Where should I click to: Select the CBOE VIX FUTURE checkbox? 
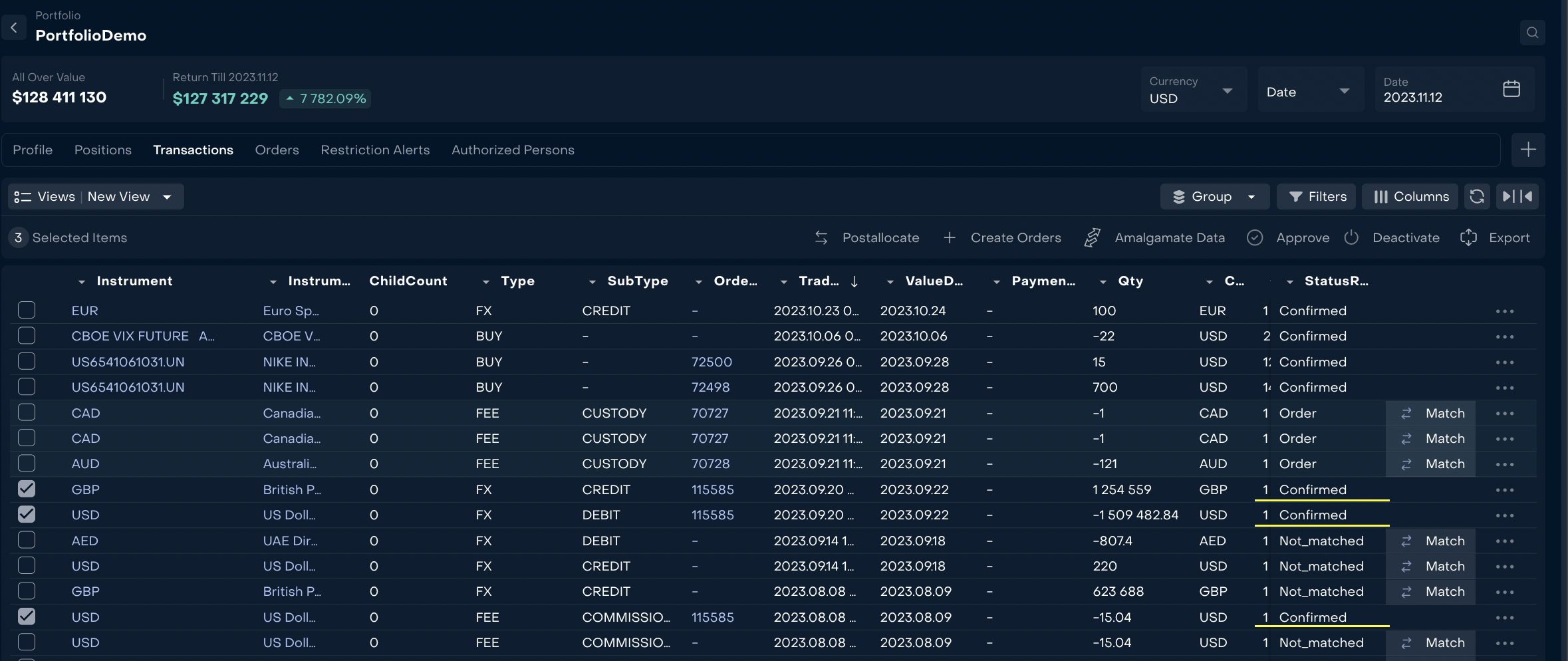pos(27,335)
